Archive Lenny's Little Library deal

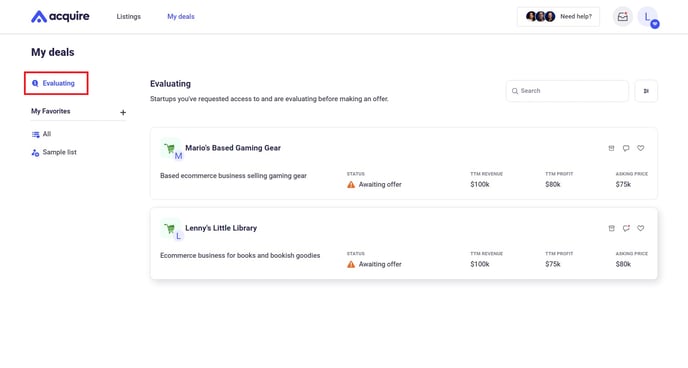(x=611, y=228)
